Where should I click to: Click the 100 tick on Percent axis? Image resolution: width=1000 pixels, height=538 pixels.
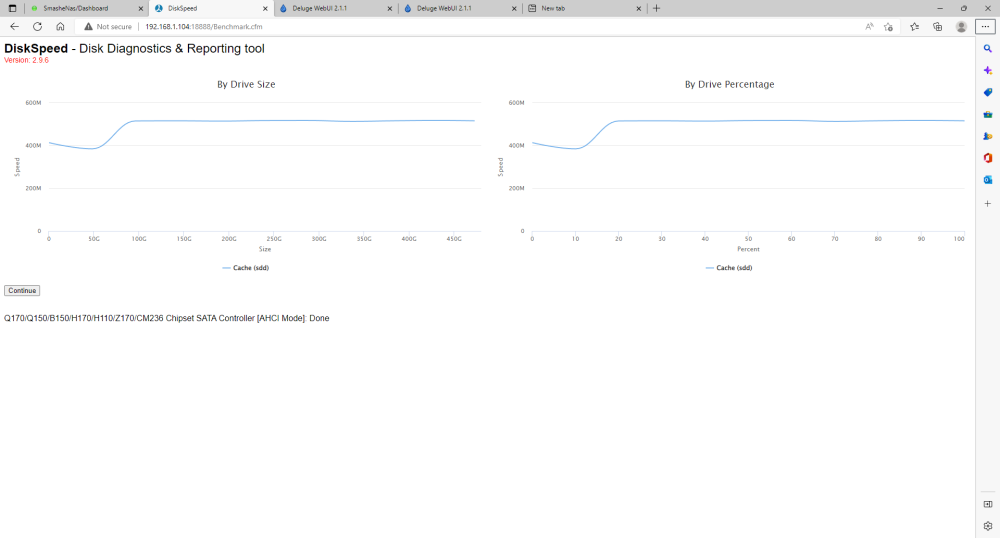[959, 239]
